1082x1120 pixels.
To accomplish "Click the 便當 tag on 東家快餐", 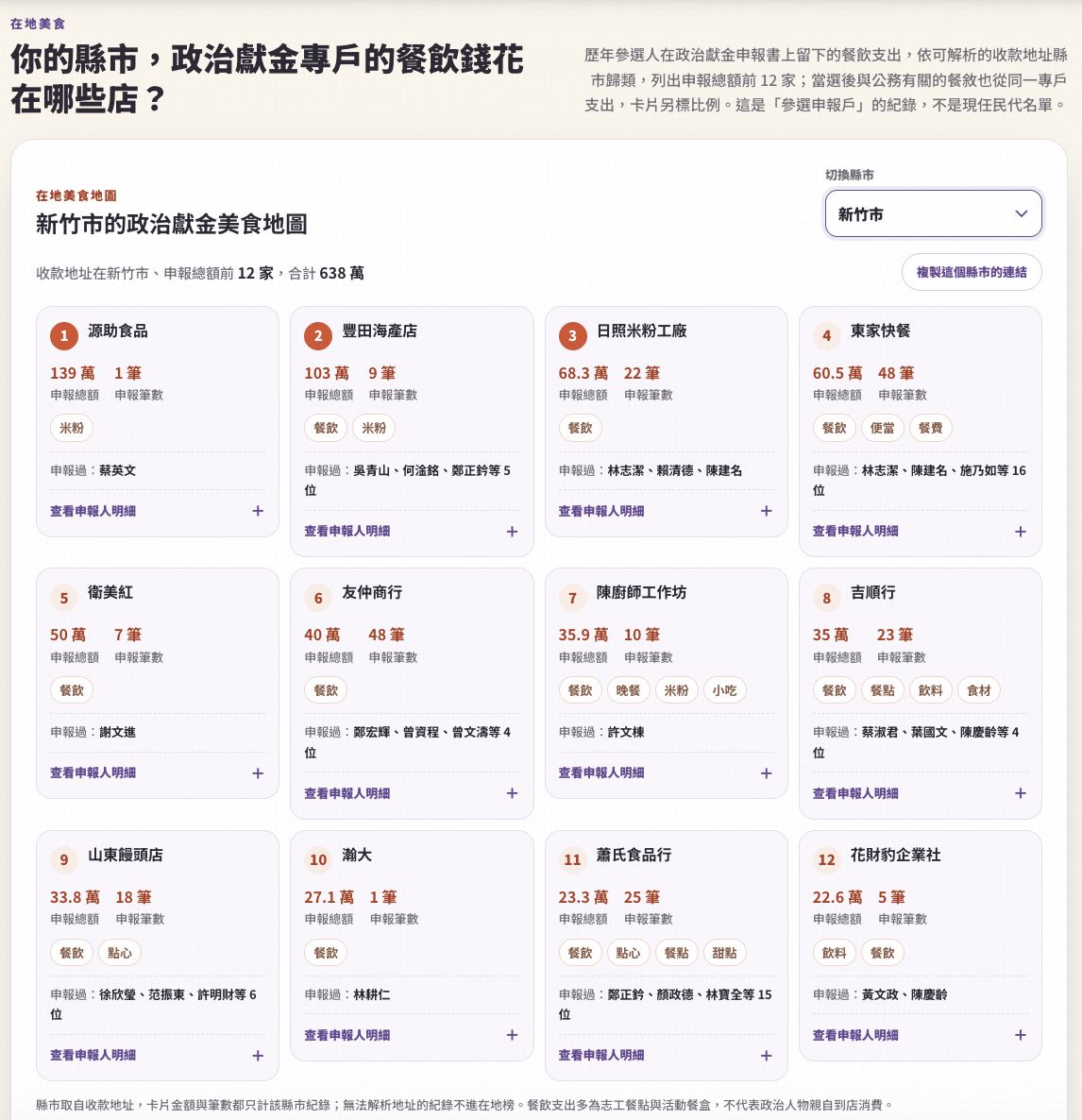I will [882, 428].
